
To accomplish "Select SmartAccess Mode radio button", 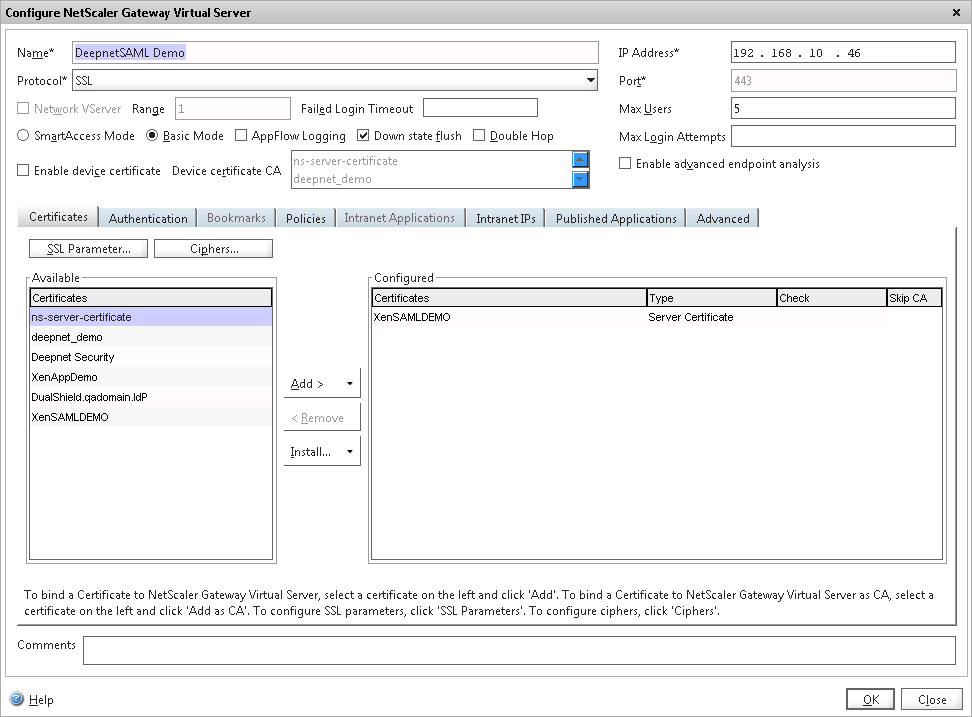I will tap(25, 136).
